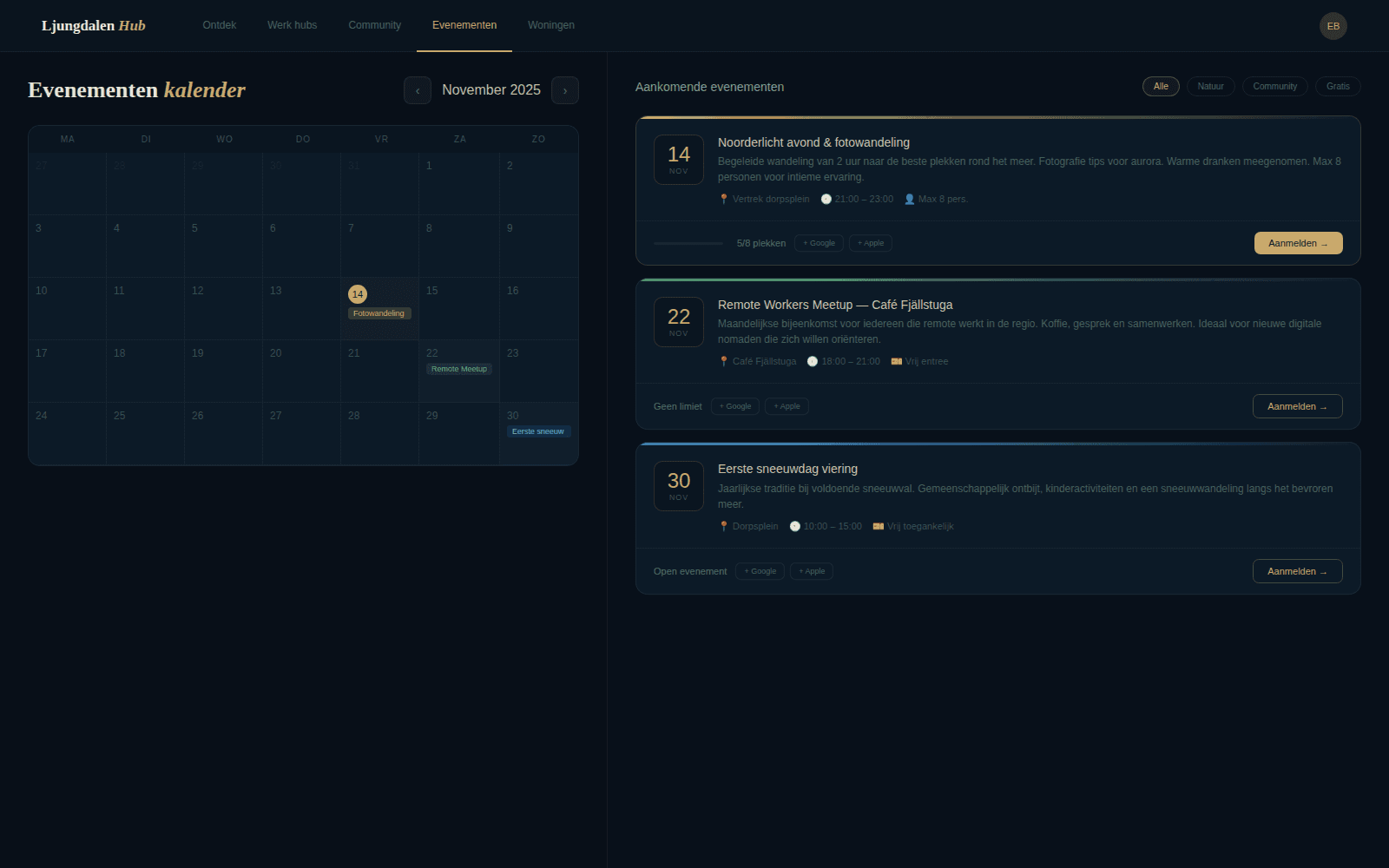Switch to the Woningen tab

pos(550,25)
